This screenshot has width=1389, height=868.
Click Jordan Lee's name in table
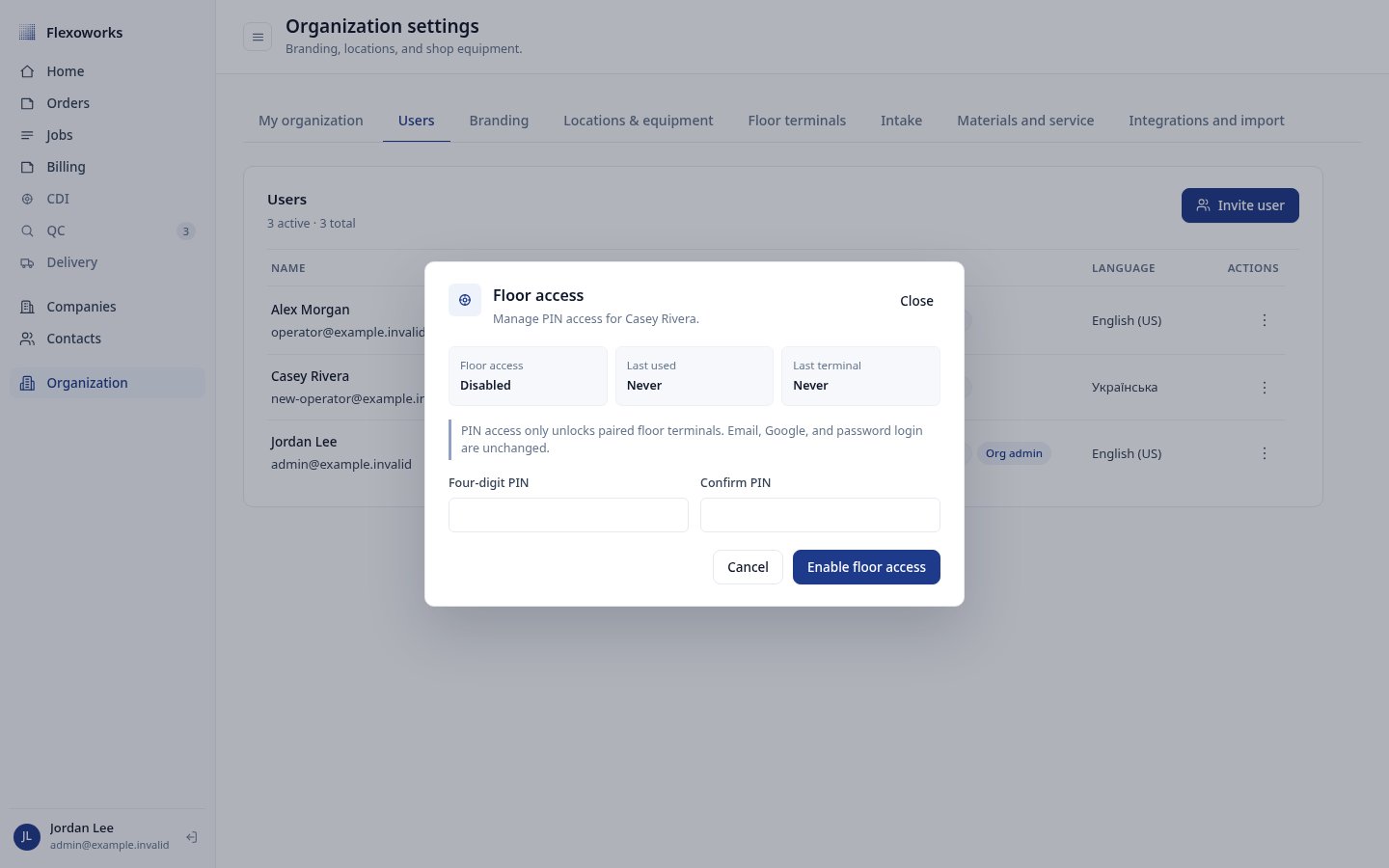(304, 442)
